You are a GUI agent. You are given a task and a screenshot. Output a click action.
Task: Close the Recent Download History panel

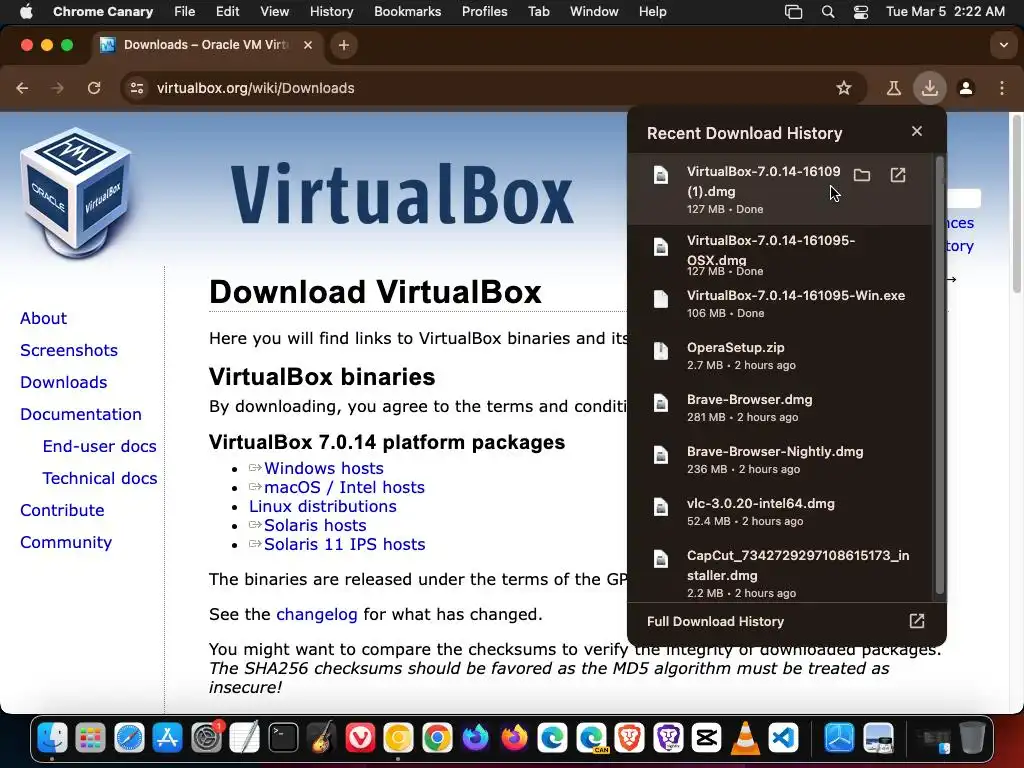click(x=917, y=131)
